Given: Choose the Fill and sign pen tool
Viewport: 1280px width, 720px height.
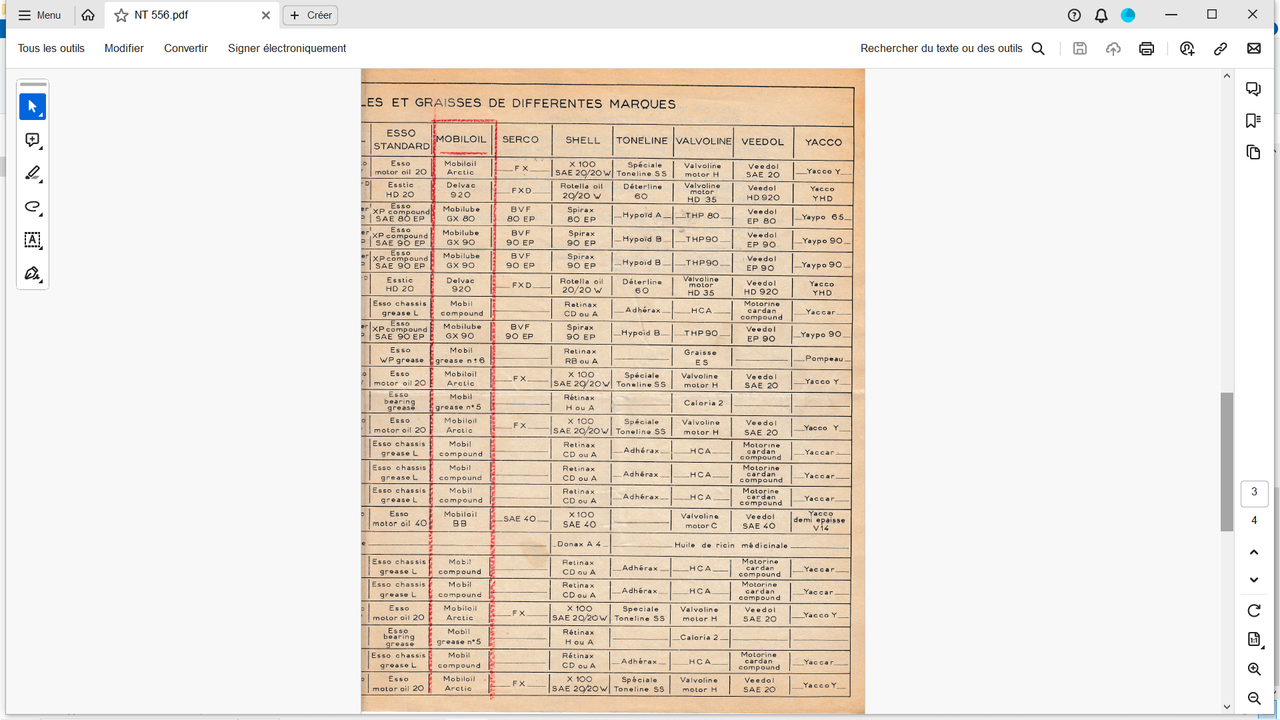Looking at the screenshot, I should (x=32, y=273).
